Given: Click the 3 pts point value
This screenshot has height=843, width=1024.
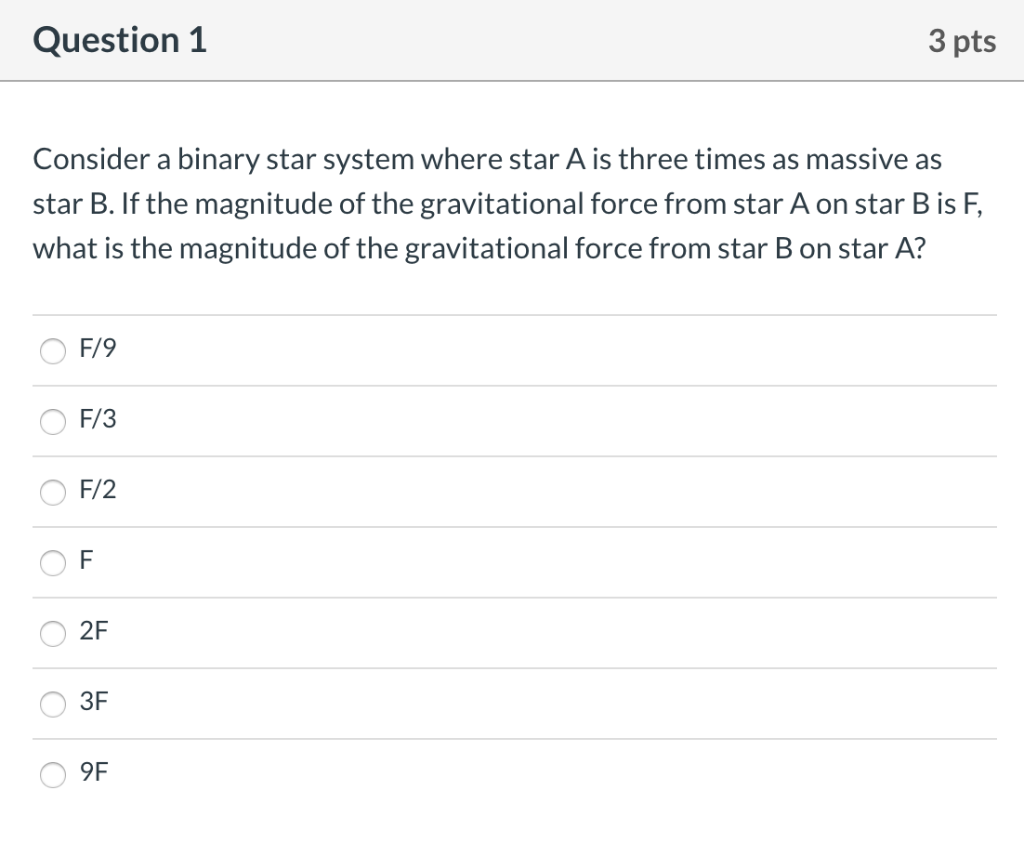Looking at the screenshot, I should click(962, 40).
